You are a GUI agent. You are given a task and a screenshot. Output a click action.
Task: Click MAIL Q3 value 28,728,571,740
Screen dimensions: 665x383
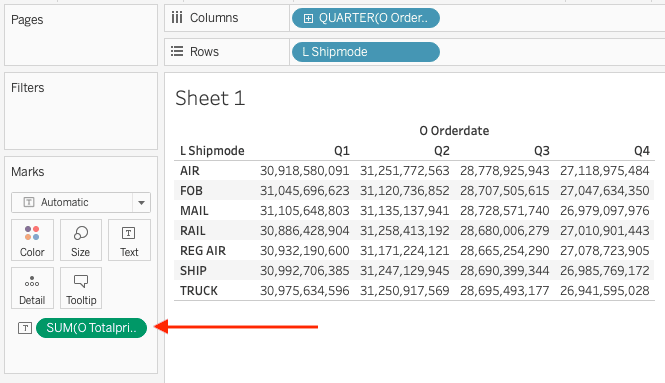(x=505, y=211)
